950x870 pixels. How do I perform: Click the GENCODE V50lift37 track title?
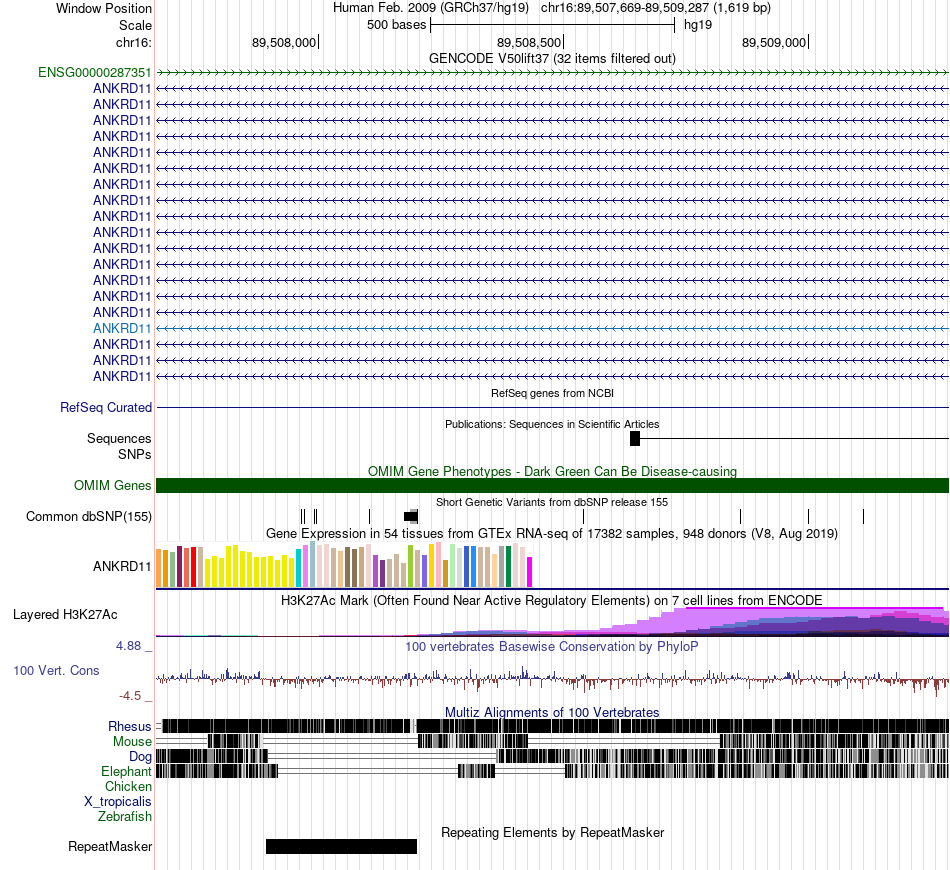pyautogui.click(x=553, y=59)
